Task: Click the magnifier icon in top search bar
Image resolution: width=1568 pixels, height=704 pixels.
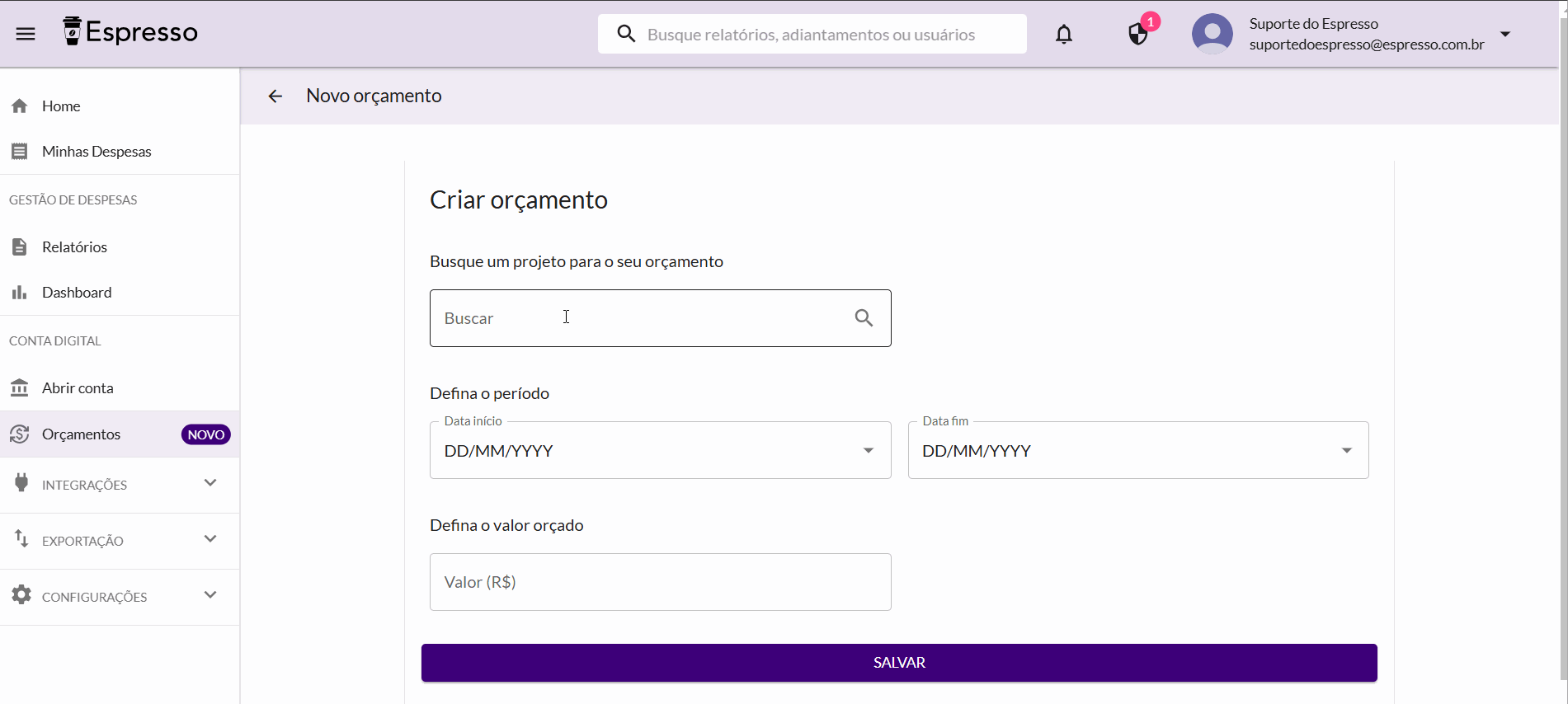Action: tap(626, 34)
